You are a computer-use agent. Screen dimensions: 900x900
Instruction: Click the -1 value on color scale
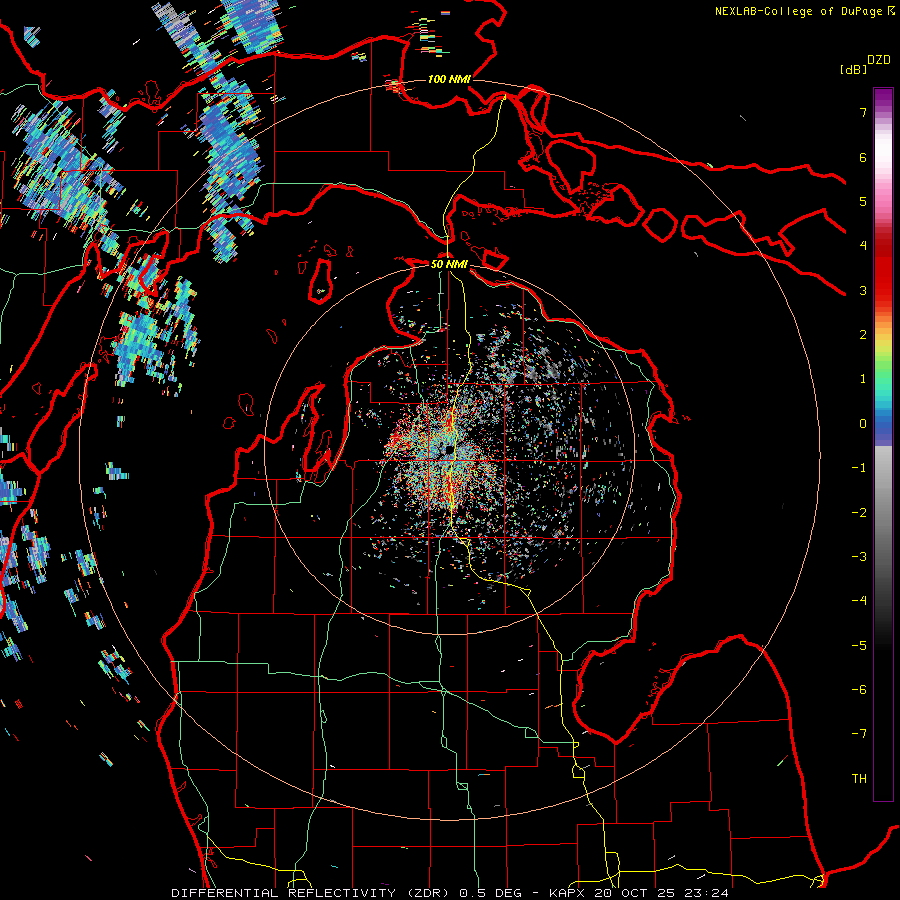click(859, 468)
